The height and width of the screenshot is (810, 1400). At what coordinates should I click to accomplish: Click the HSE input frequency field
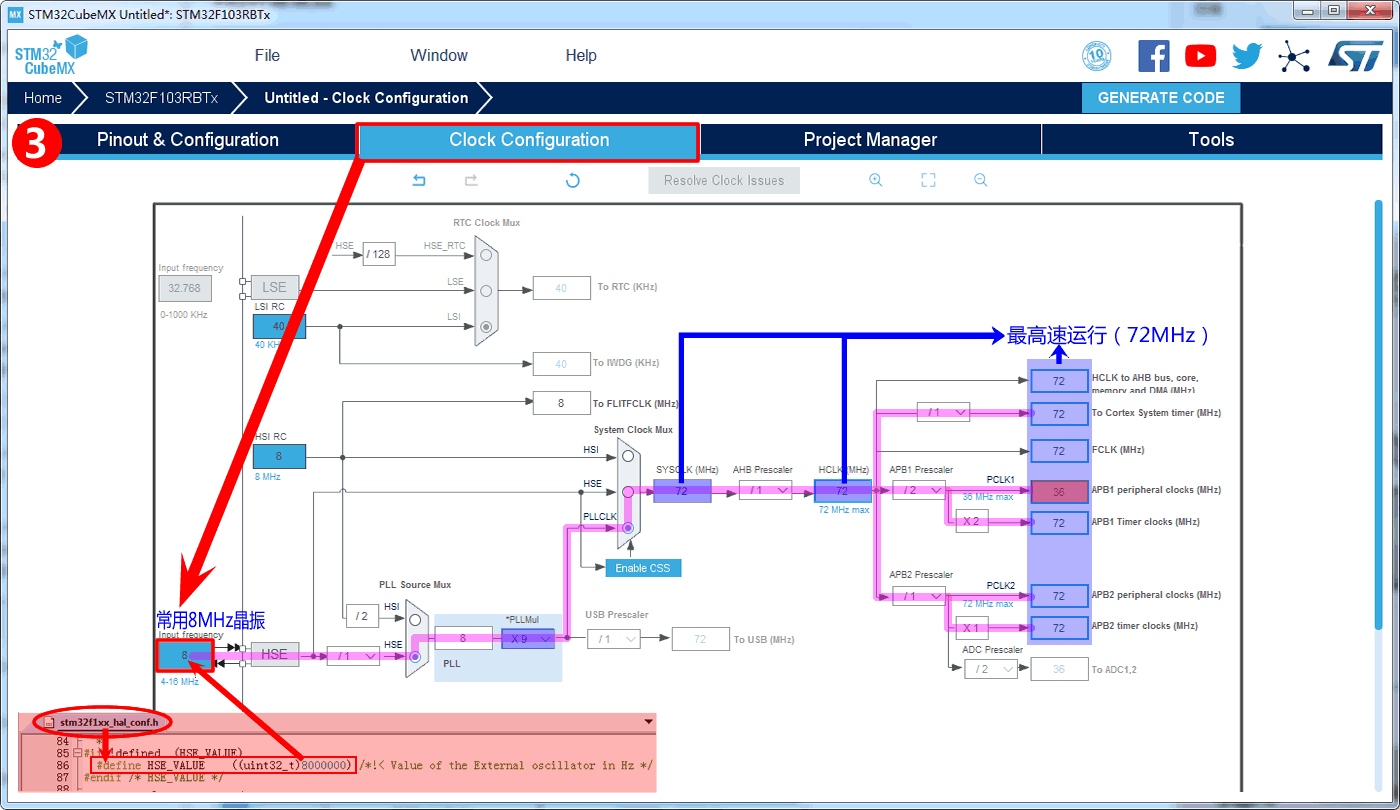pyautogui.click(x=184, y=655)
